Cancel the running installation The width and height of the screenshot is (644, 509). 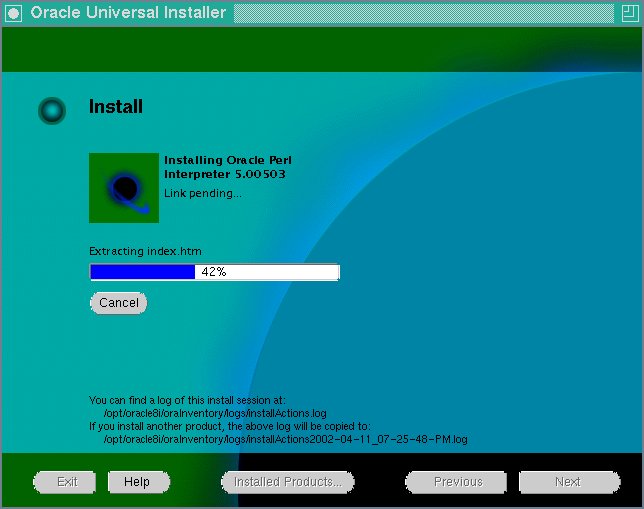pos(119,303)
